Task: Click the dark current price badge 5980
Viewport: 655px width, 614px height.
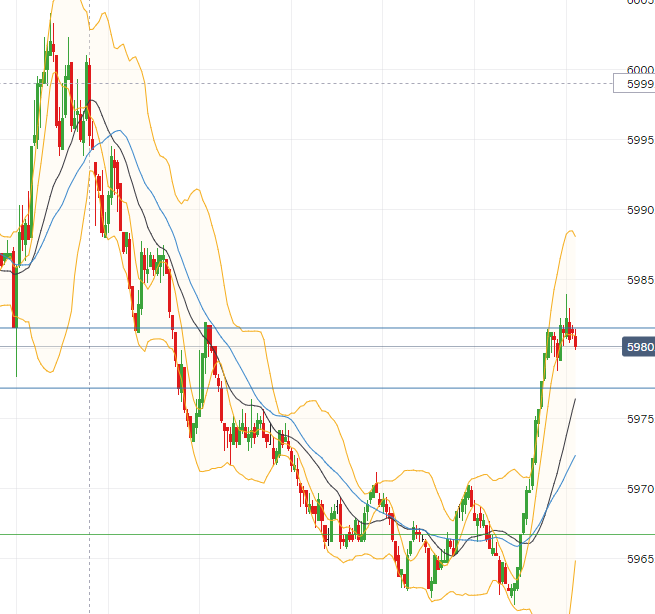Action: (x=639, y=347)
